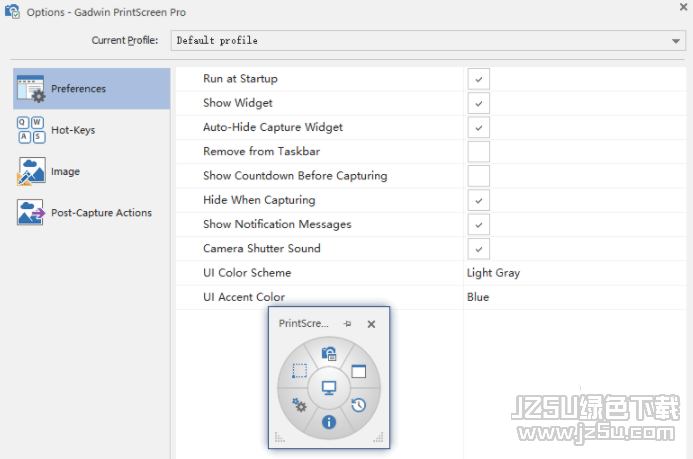Click the Show Widget label
The image size is (693, 459).
pyautogui.click(x=238, y=103)
